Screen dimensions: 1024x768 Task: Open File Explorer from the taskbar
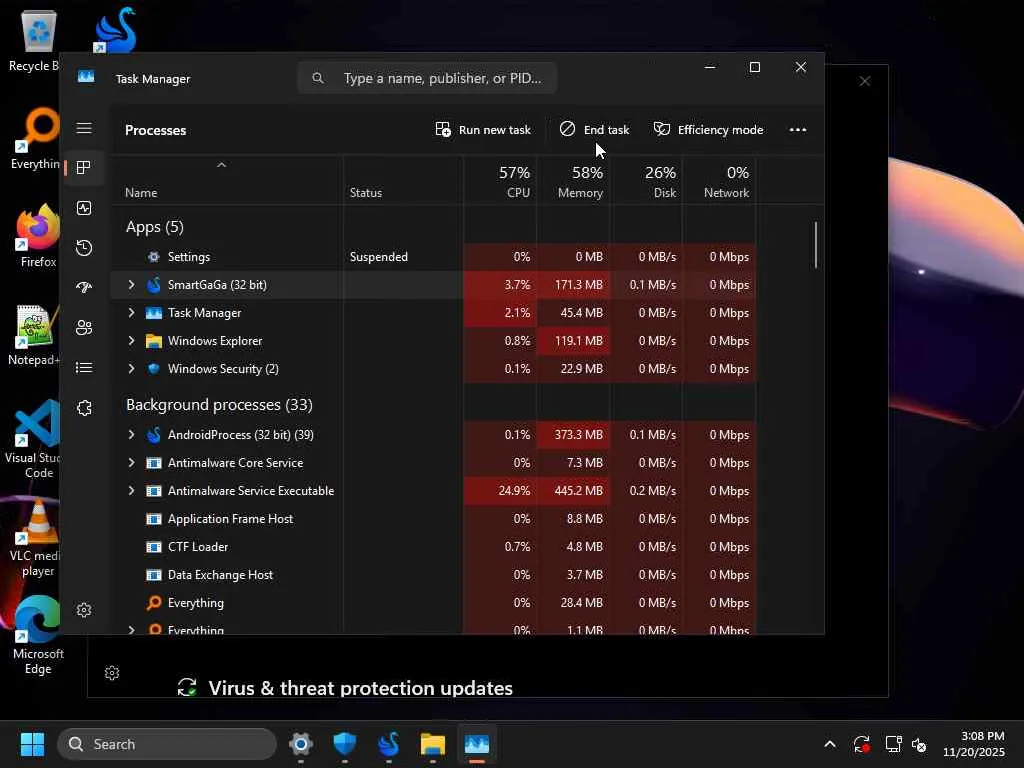click(432, 744)
